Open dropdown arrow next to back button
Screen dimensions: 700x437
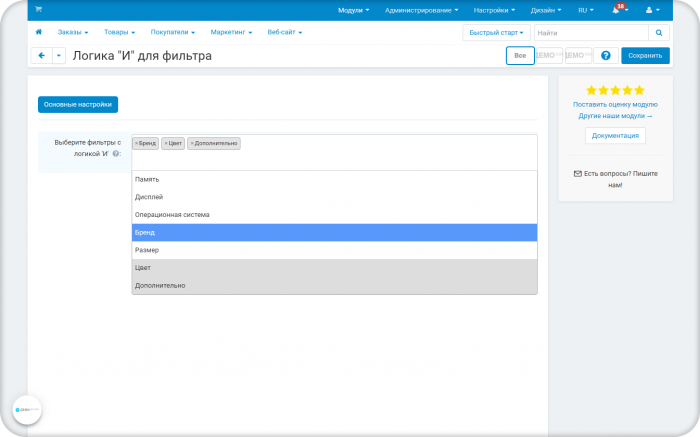tap(59, 56)
